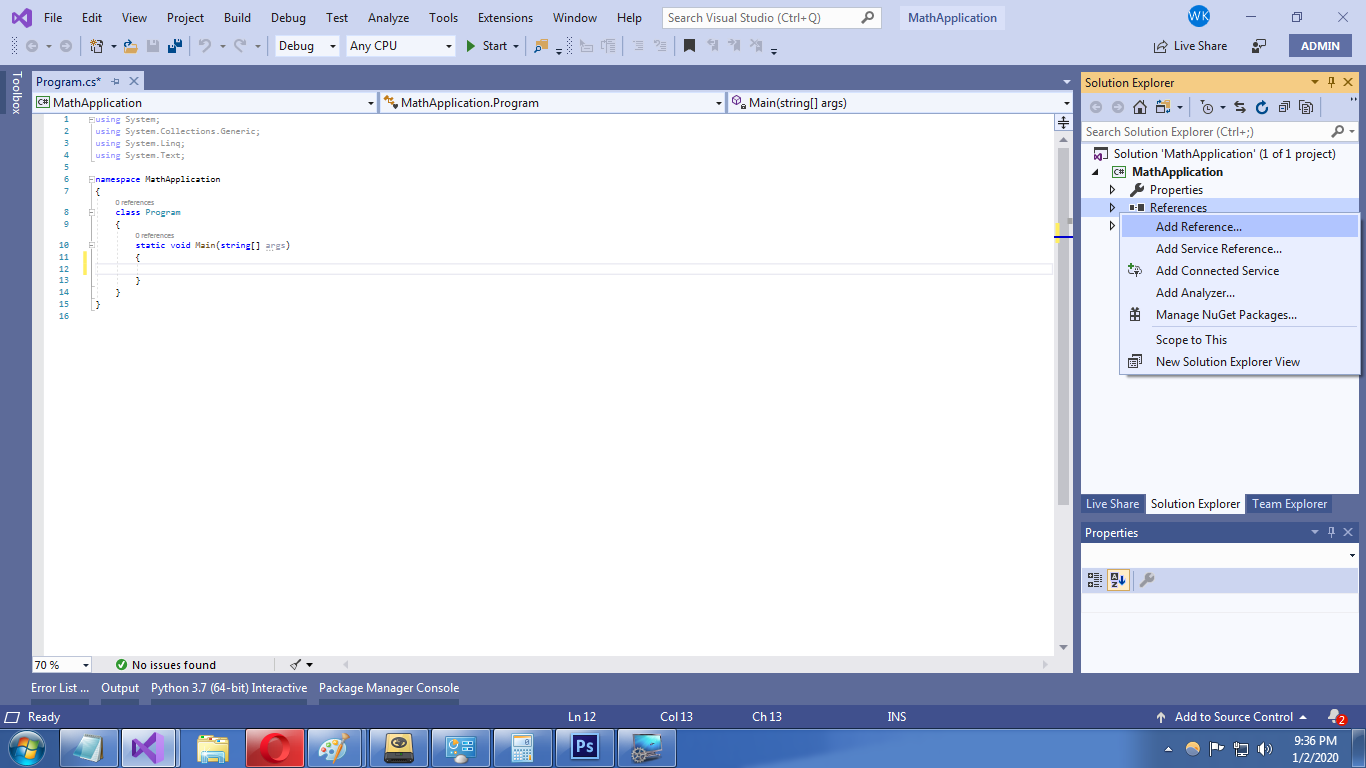The image size is (1366, 768).
Task: Select Scope to This
Action: click(1240, 340)
